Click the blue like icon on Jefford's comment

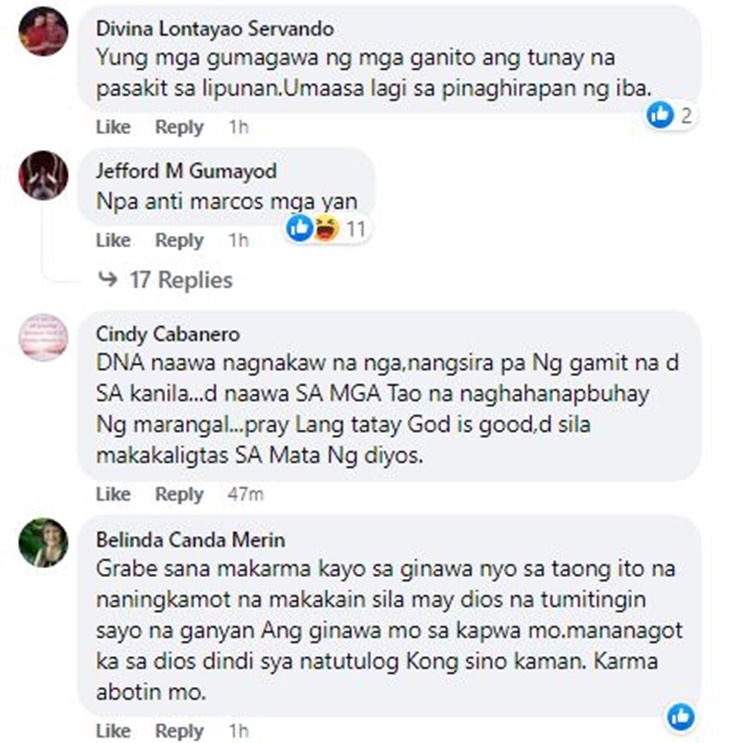click(x=300, y=228)
